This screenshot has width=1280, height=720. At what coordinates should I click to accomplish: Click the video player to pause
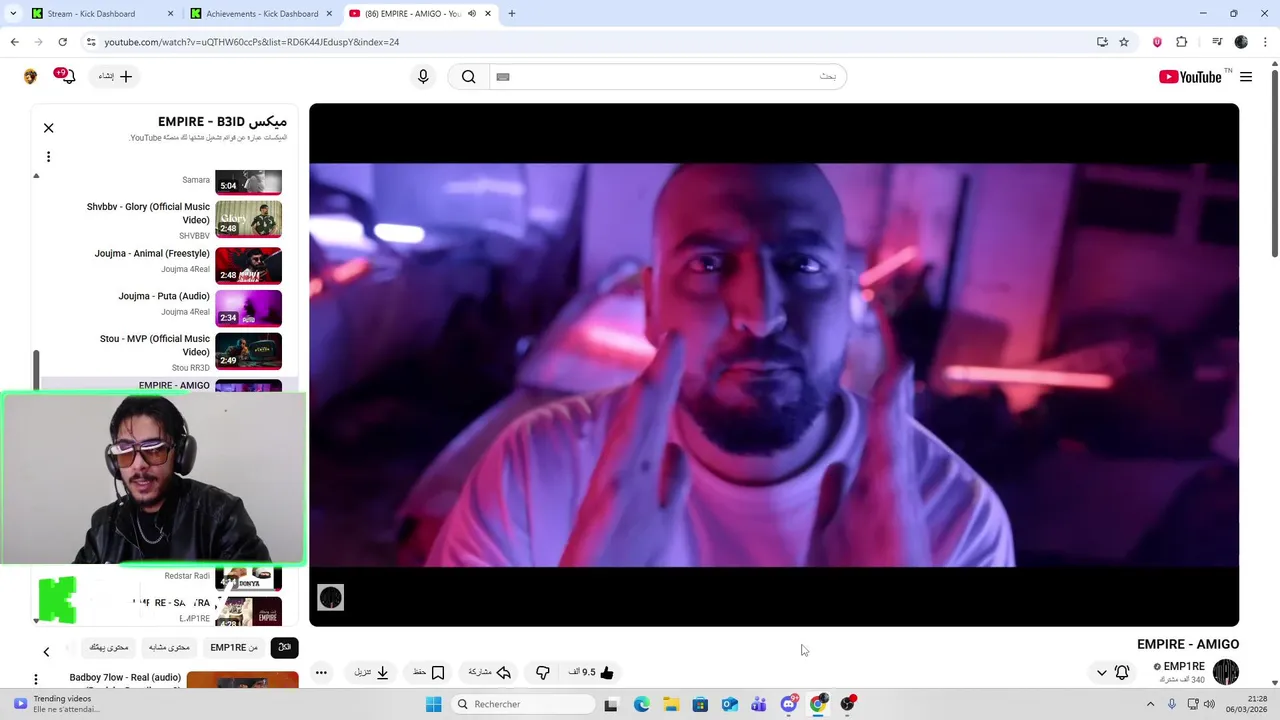click(774, 365)
